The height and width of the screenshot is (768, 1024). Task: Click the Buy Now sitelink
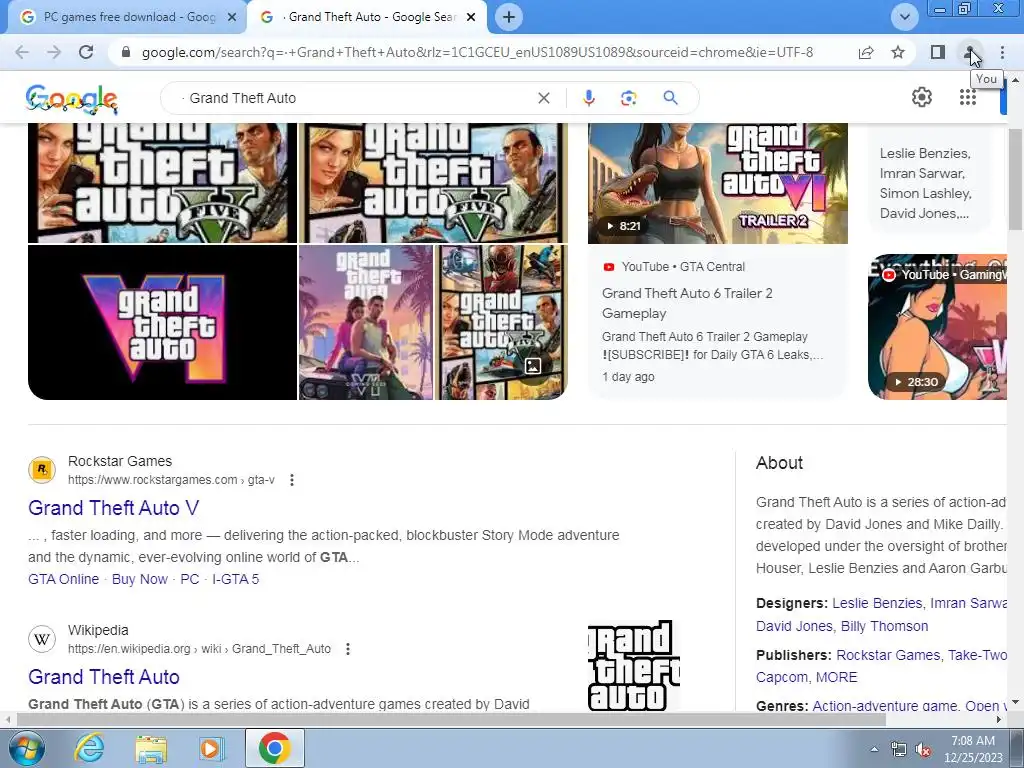tap(140, 579)
